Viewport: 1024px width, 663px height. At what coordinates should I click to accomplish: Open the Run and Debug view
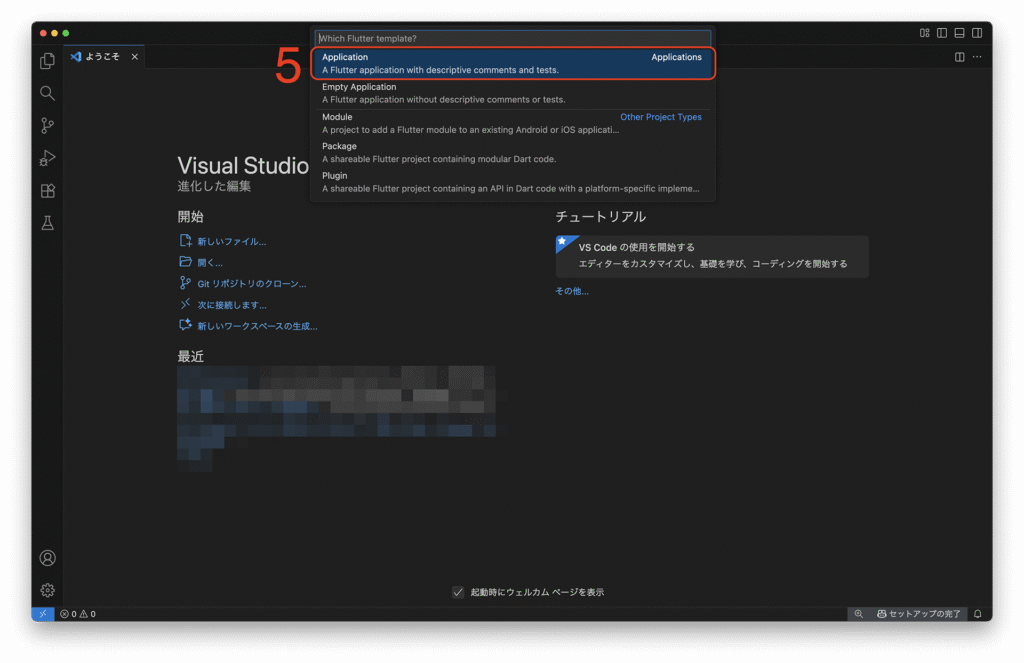click(x=47, y=158)
